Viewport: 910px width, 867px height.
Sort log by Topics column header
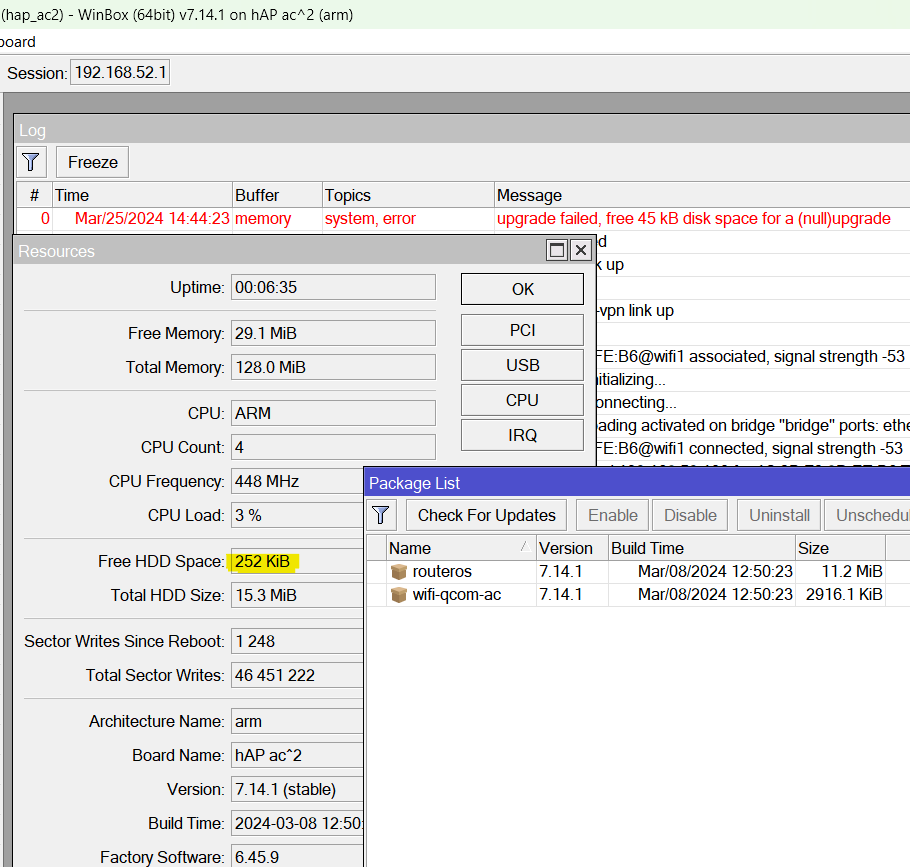[408, 196]
